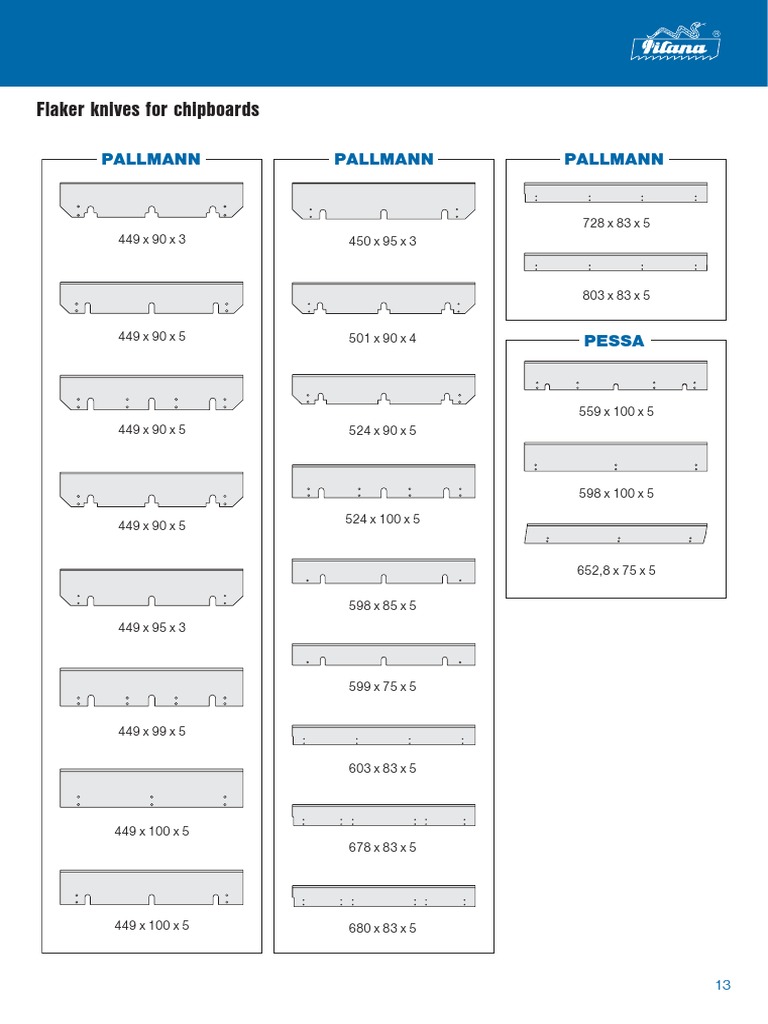Click the 728 x 83 x 5 knife diagram
This screenshot has width=768, height=1024.
pos(616,193)
